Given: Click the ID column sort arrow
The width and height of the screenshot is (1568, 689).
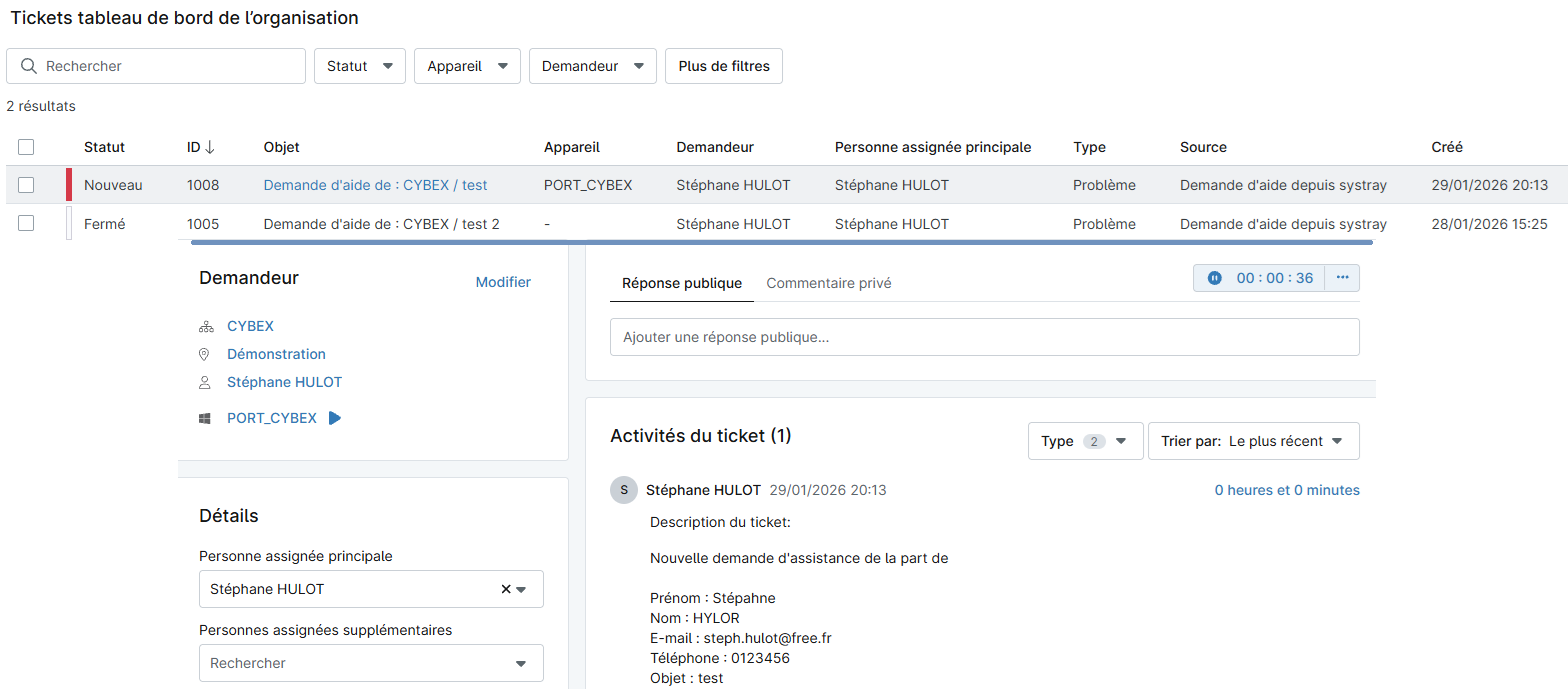Looking at the screenshot, I should (x=210, y=147).
